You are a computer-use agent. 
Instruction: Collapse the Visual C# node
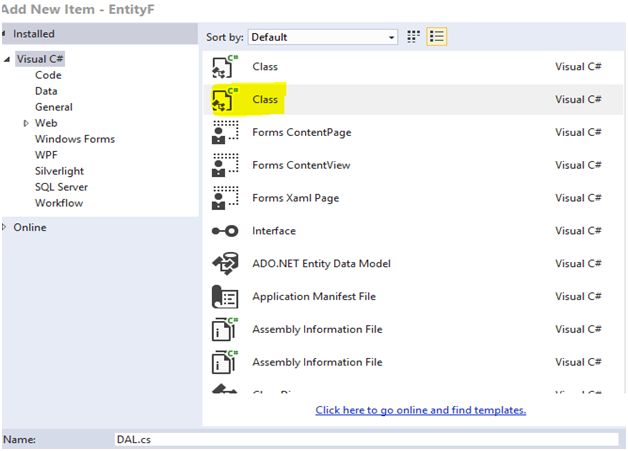click(7, 59)
